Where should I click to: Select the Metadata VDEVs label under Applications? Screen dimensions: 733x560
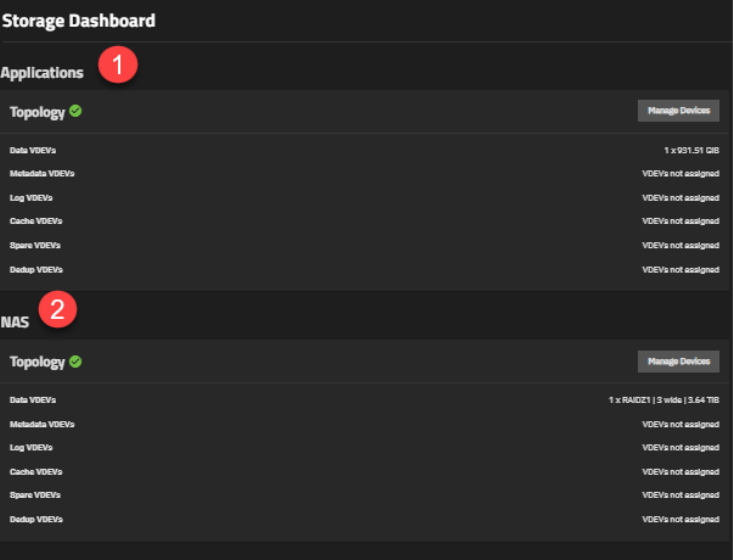(42, 174)
